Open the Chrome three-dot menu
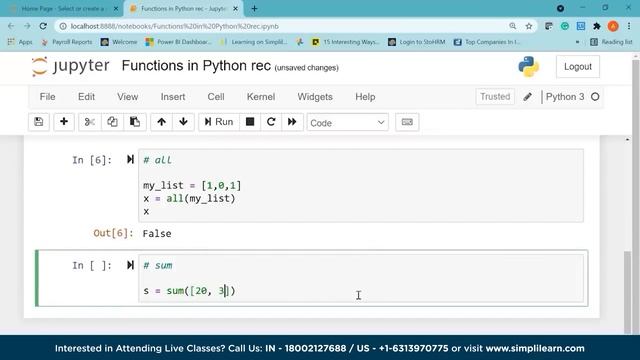Viewport: 640px width, 360px height. tap(629, 26)
